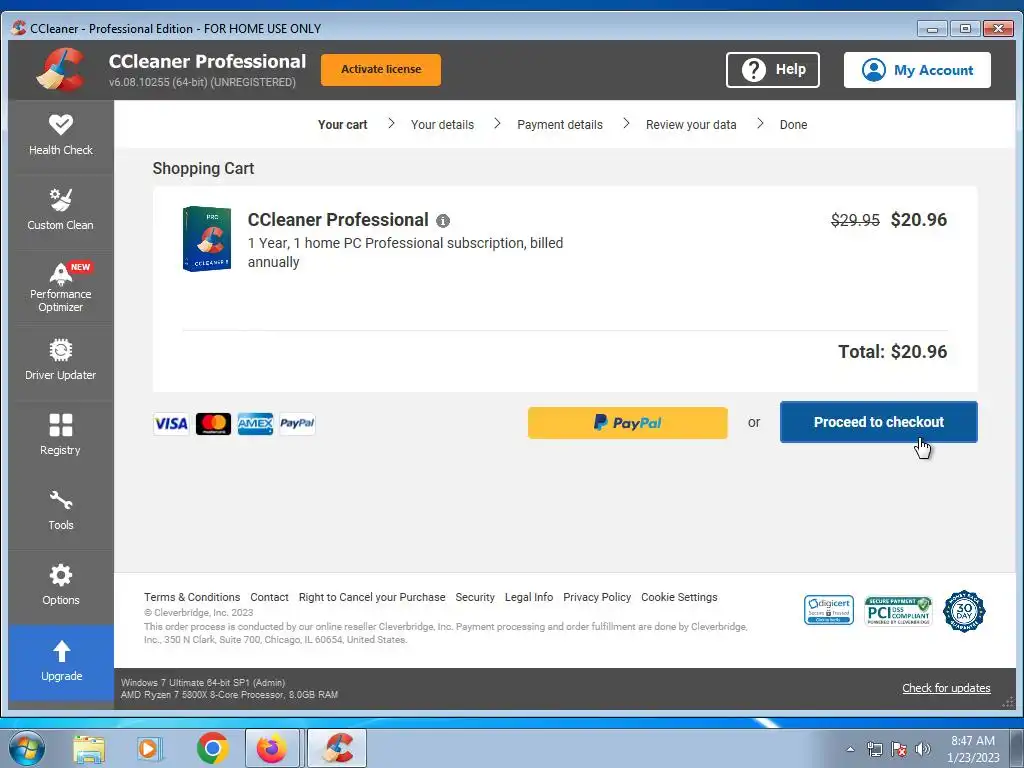Image resolution: width=1024 pixels, height=768 pixels.
Task: Open Windows Explorer from the taskbar
Action: 89,748
